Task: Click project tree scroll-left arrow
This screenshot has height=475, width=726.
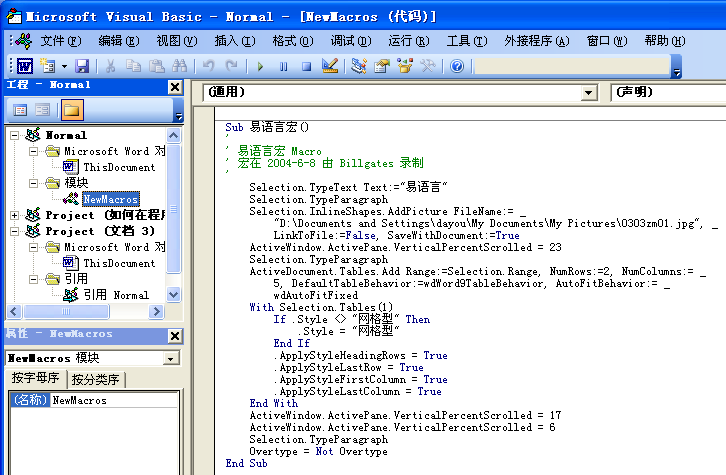Action: click(x=14, y=312)
